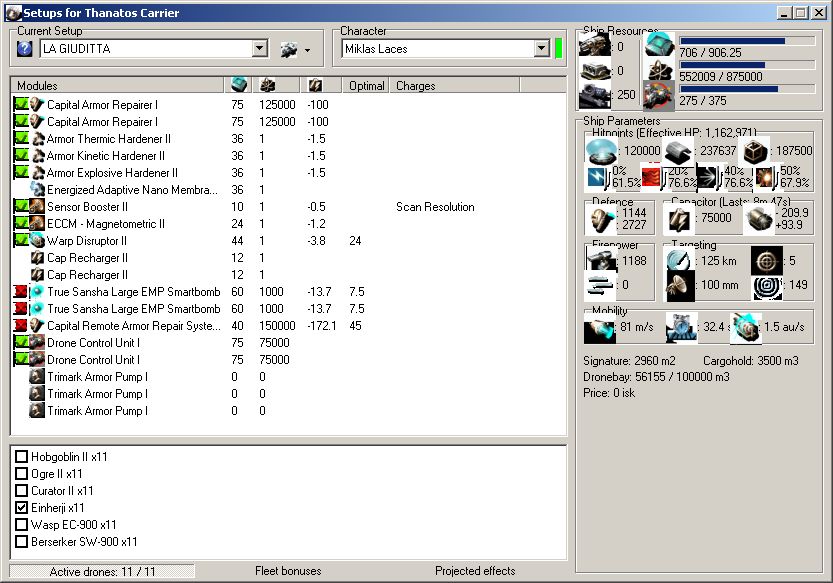Click the blue help question mark icon
Screen dimensions: 833x583
pyautogui.click(x=24, y=49)
